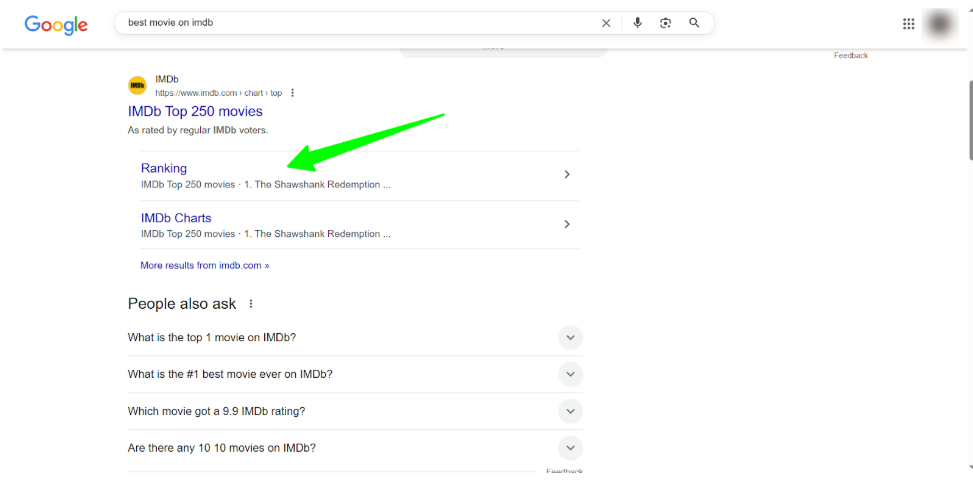
Task: Click the chevron on the IMDb Charts row
Action: point(567,224)
